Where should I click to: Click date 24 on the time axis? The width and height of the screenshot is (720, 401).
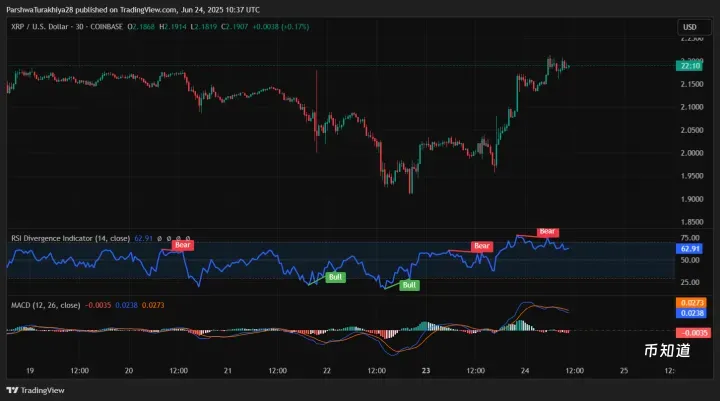click(x=523, y=370)
